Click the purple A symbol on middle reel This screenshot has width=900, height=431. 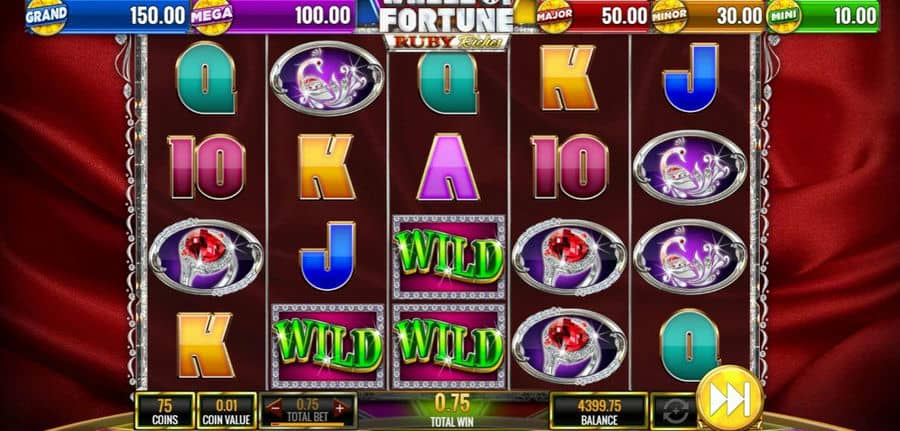448,167
